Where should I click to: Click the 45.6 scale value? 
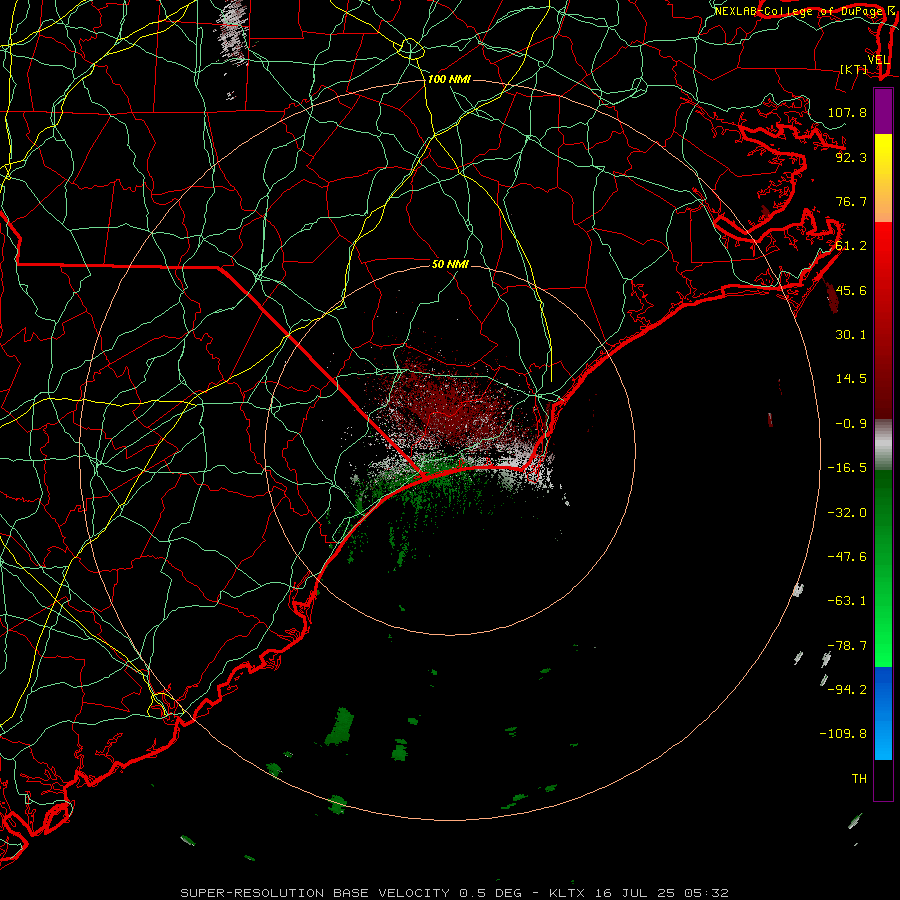tap(851, 290)
